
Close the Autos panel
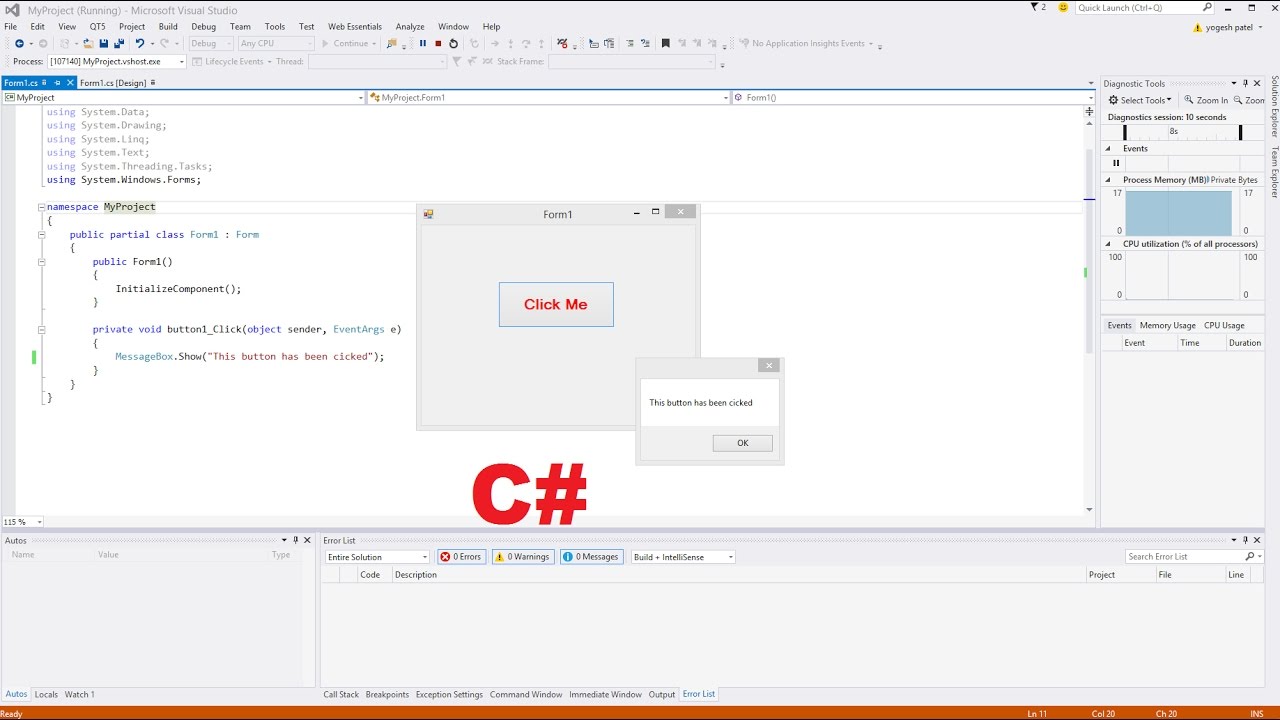tap(306, 541)
